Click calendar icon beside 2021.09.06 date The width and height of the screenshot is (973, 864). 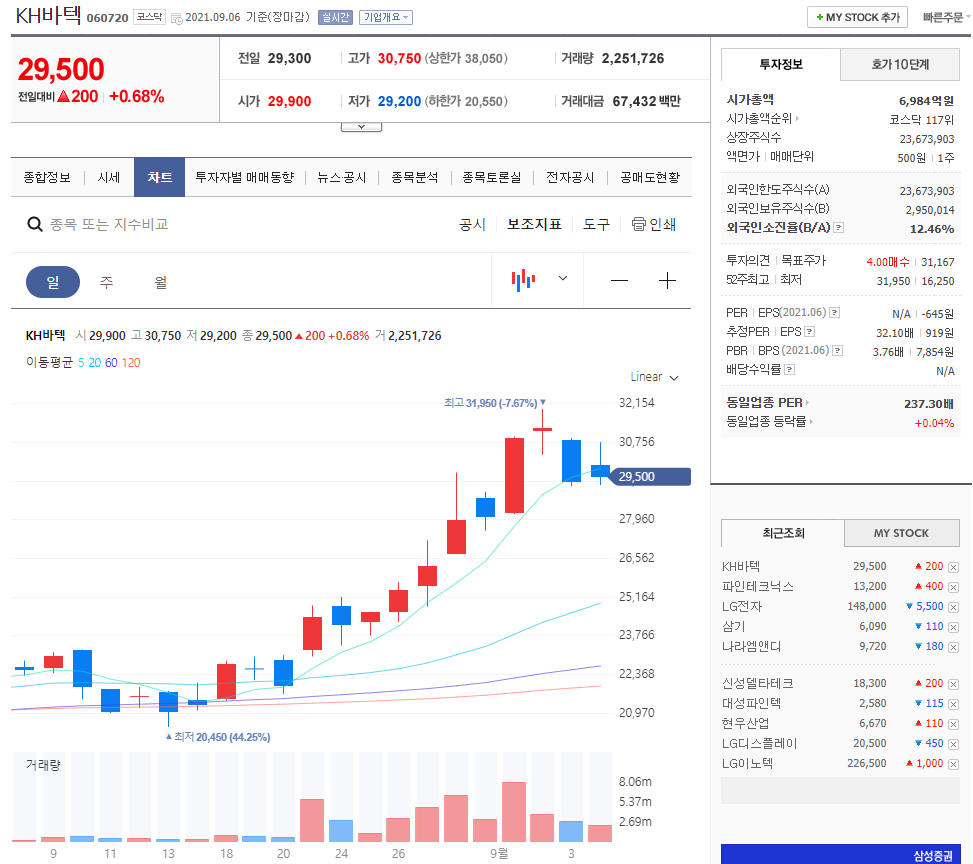click(x=176, y=18)
